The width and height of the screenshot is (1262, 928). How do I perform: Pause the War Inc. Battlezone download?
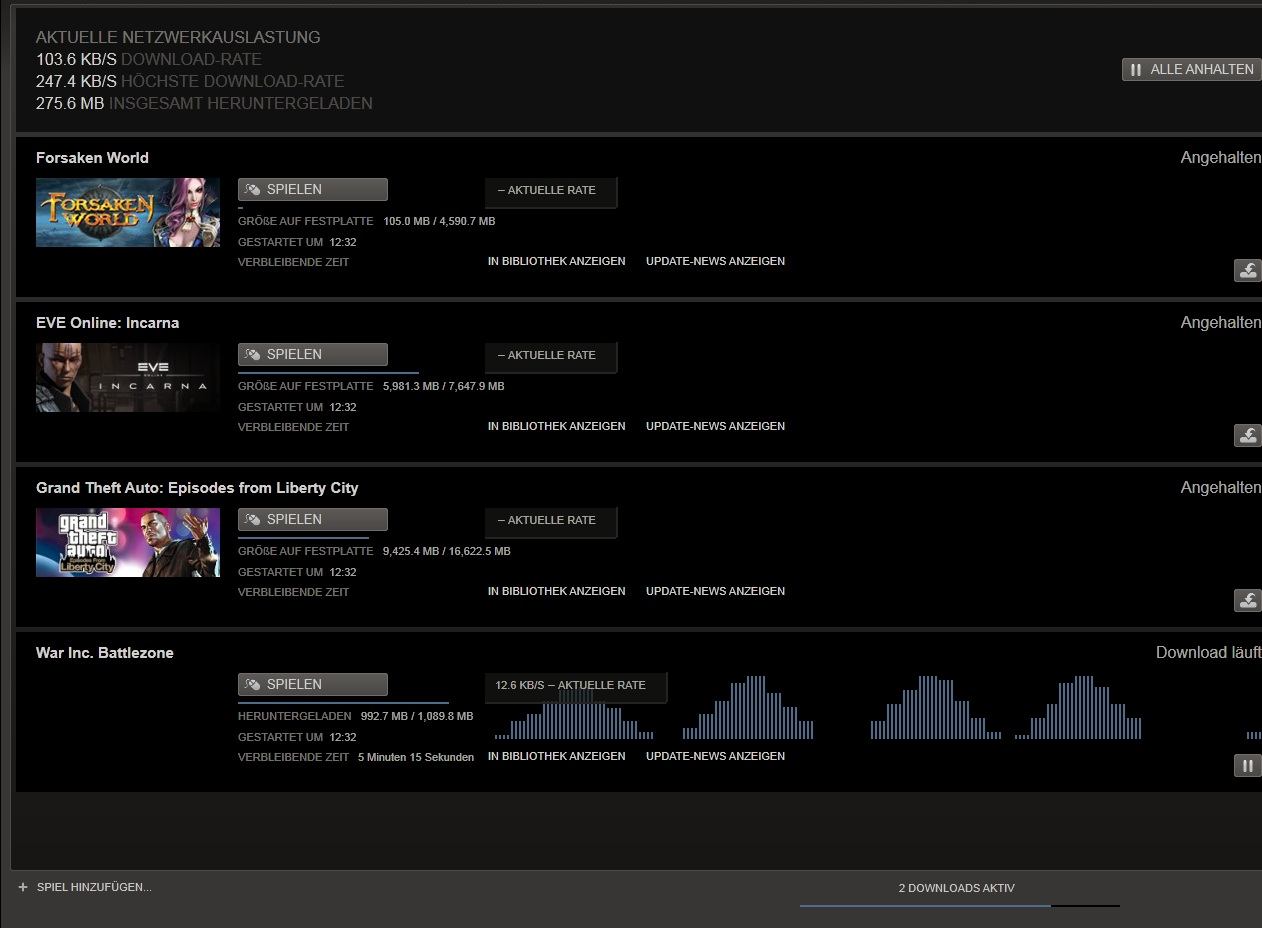pos(1247,766)
